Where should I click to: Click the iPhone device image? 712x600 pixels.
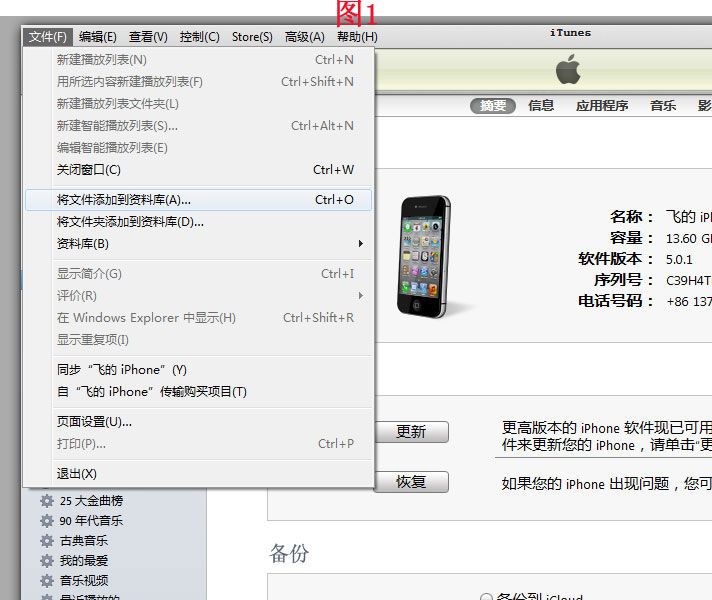(425, 257)
